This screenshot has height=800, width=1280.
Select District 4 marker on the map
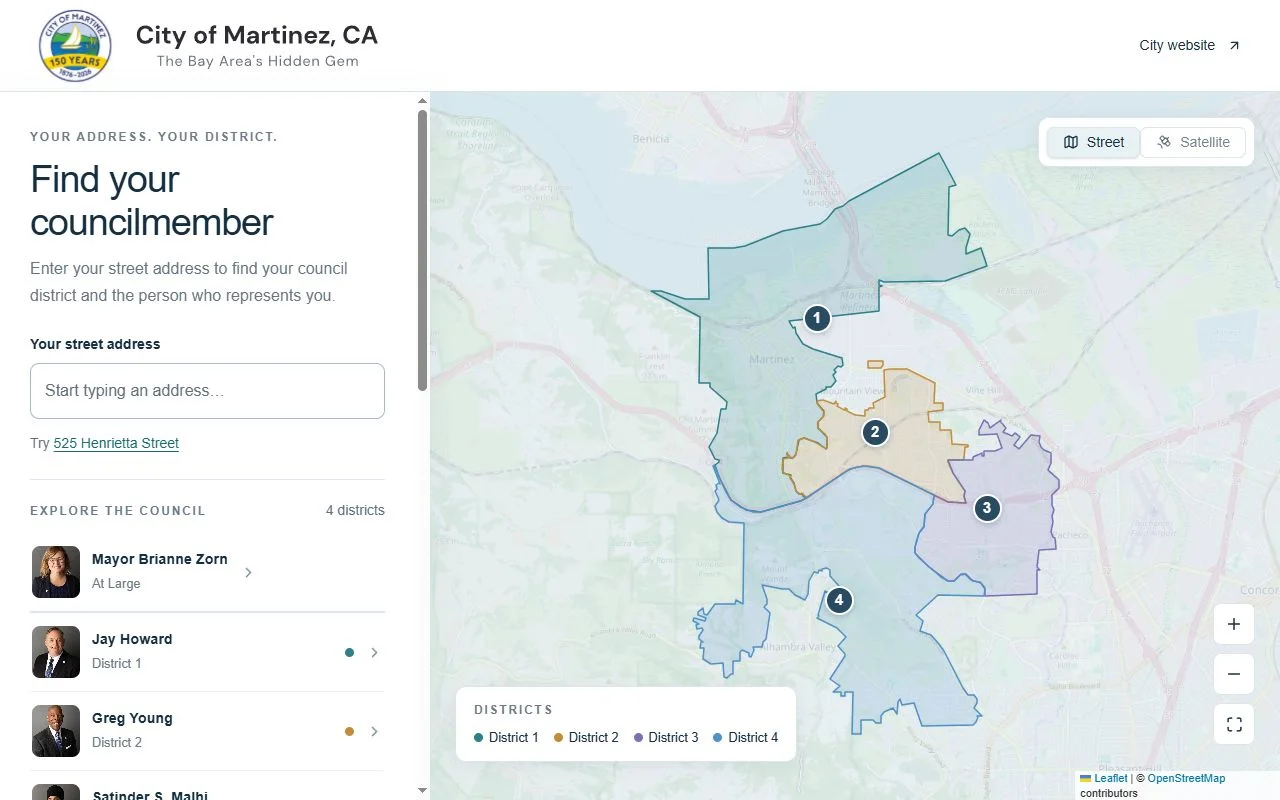(839, 601)
